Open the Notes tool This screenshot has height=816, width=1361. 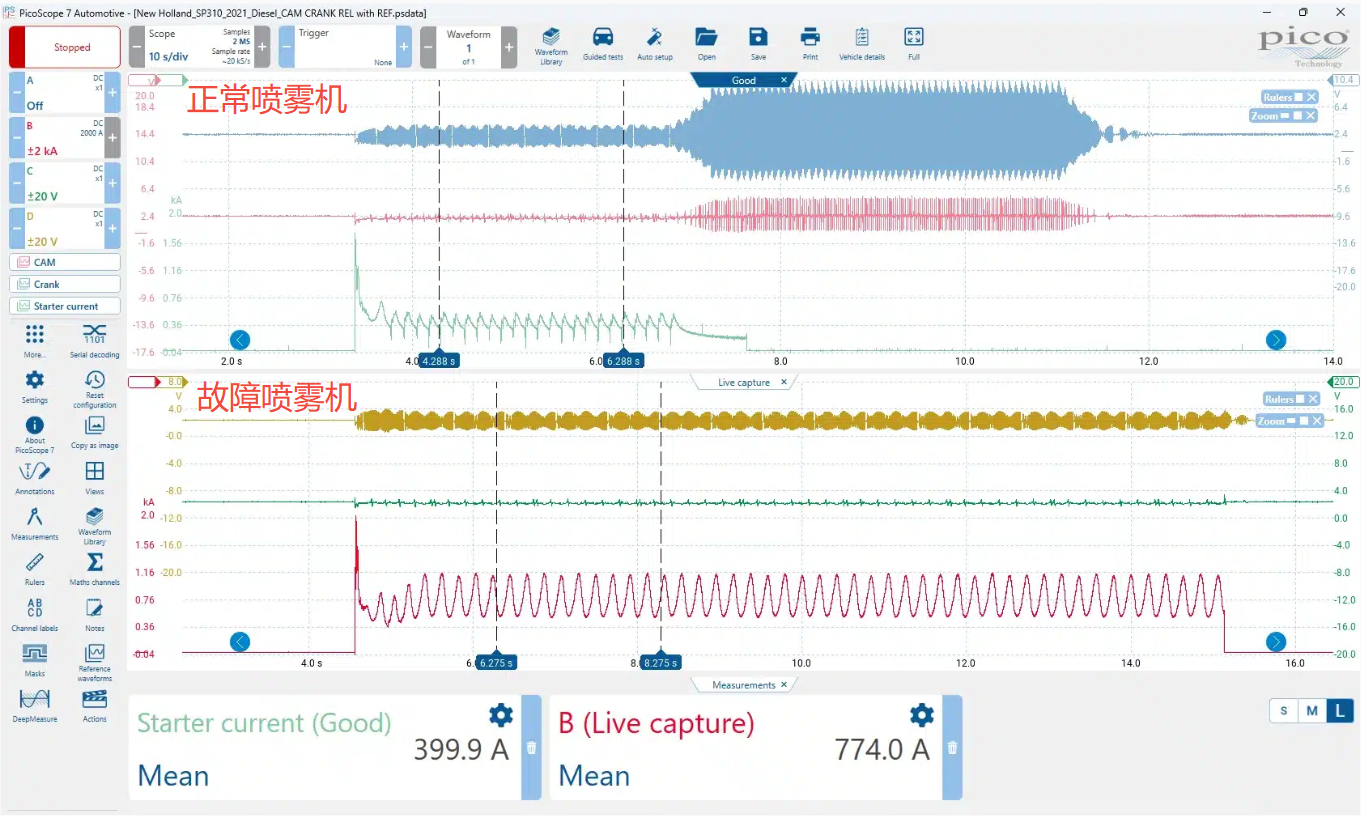click(95, 615)
